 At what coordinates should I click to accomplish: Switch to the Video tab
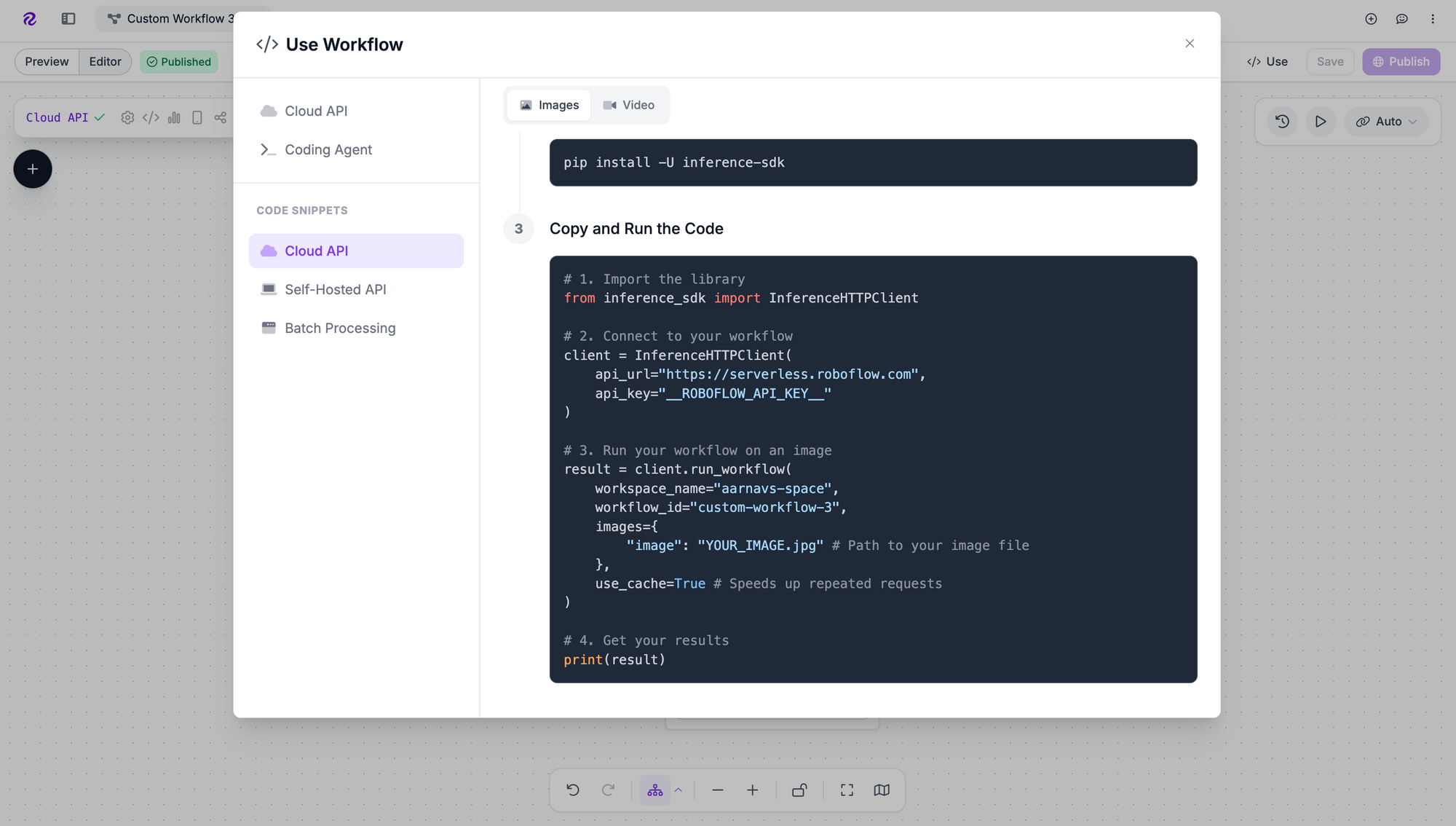[x=629, y=105]
